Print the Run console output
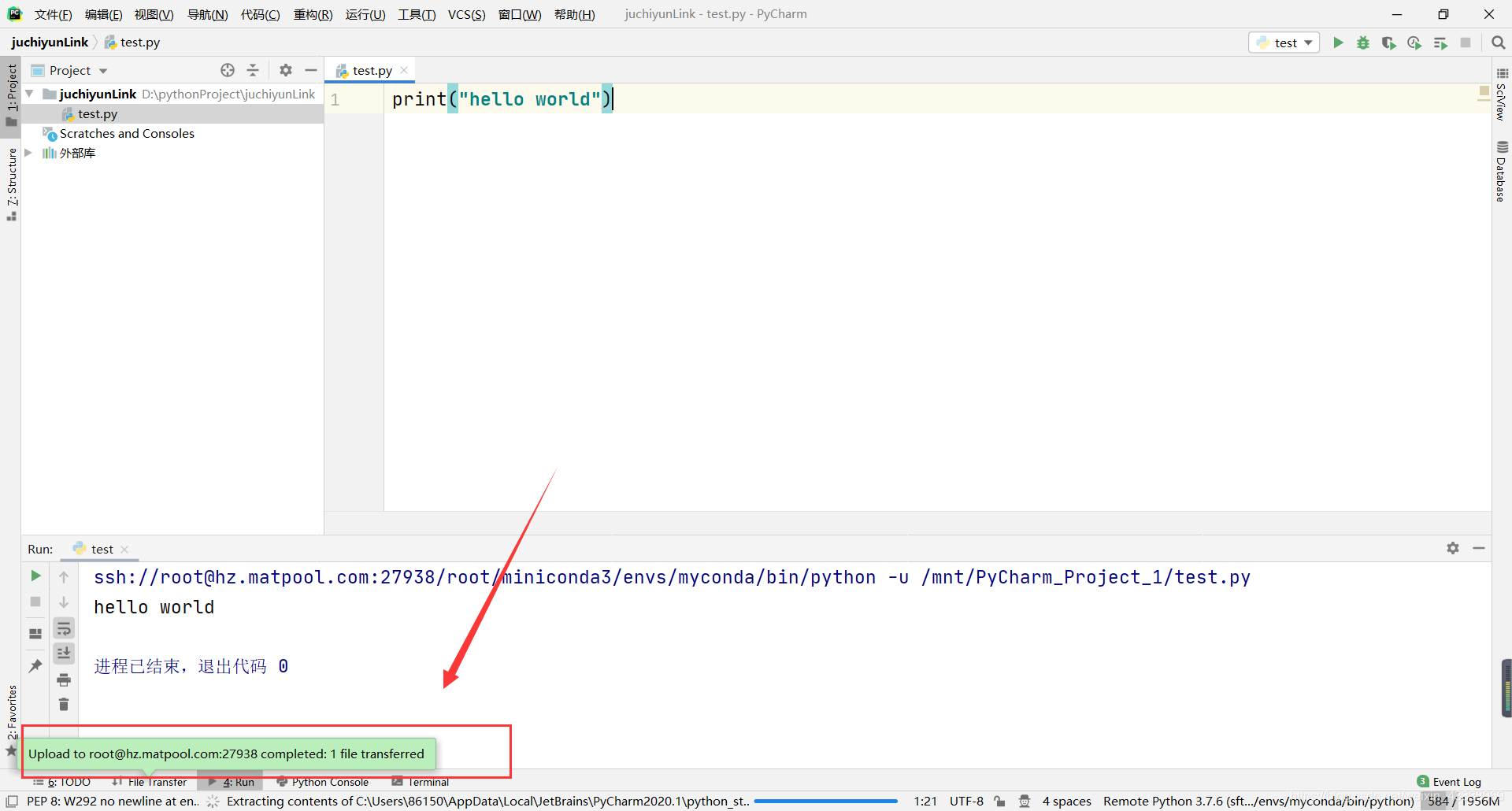 tap(64, 680)
